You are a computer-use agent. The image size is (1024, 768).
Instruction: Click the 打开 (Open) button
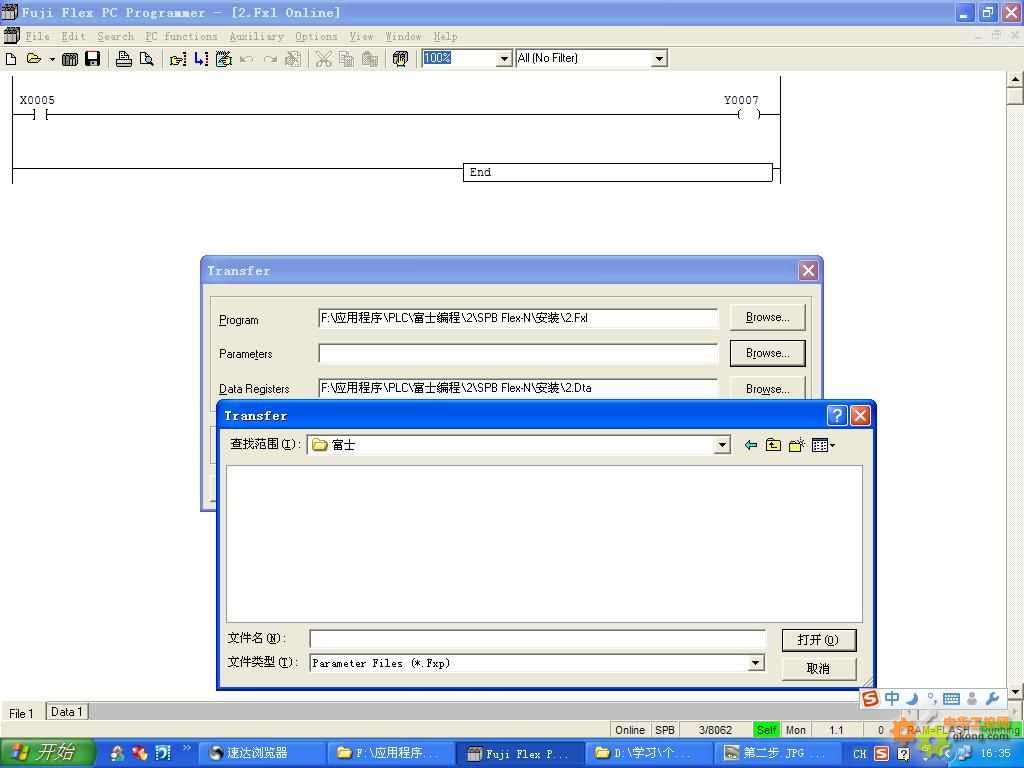pyautogui.click(x=818, y=640)
